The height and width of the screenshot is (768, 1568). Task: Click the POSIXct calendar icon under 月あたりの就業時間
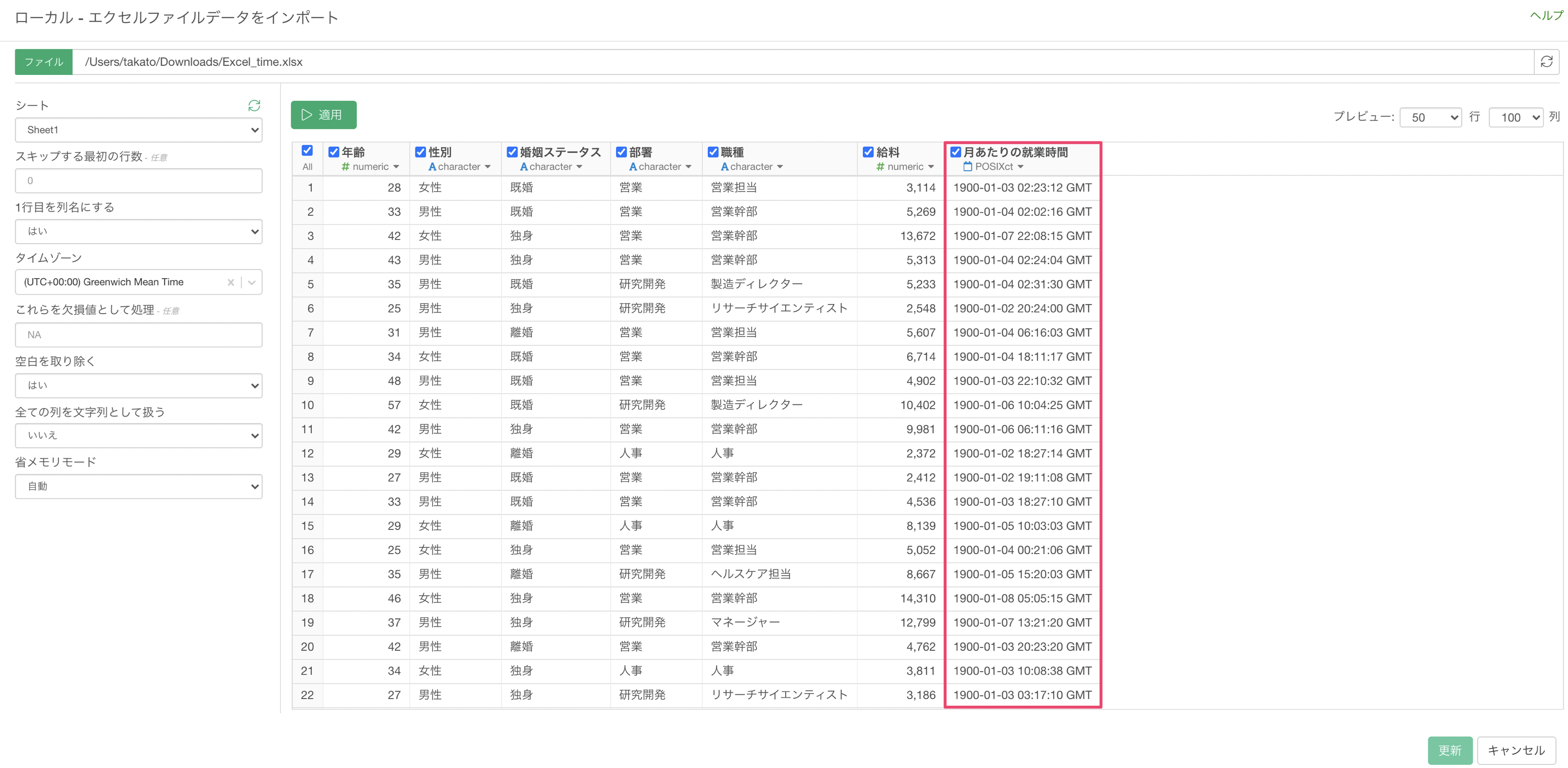968,166
